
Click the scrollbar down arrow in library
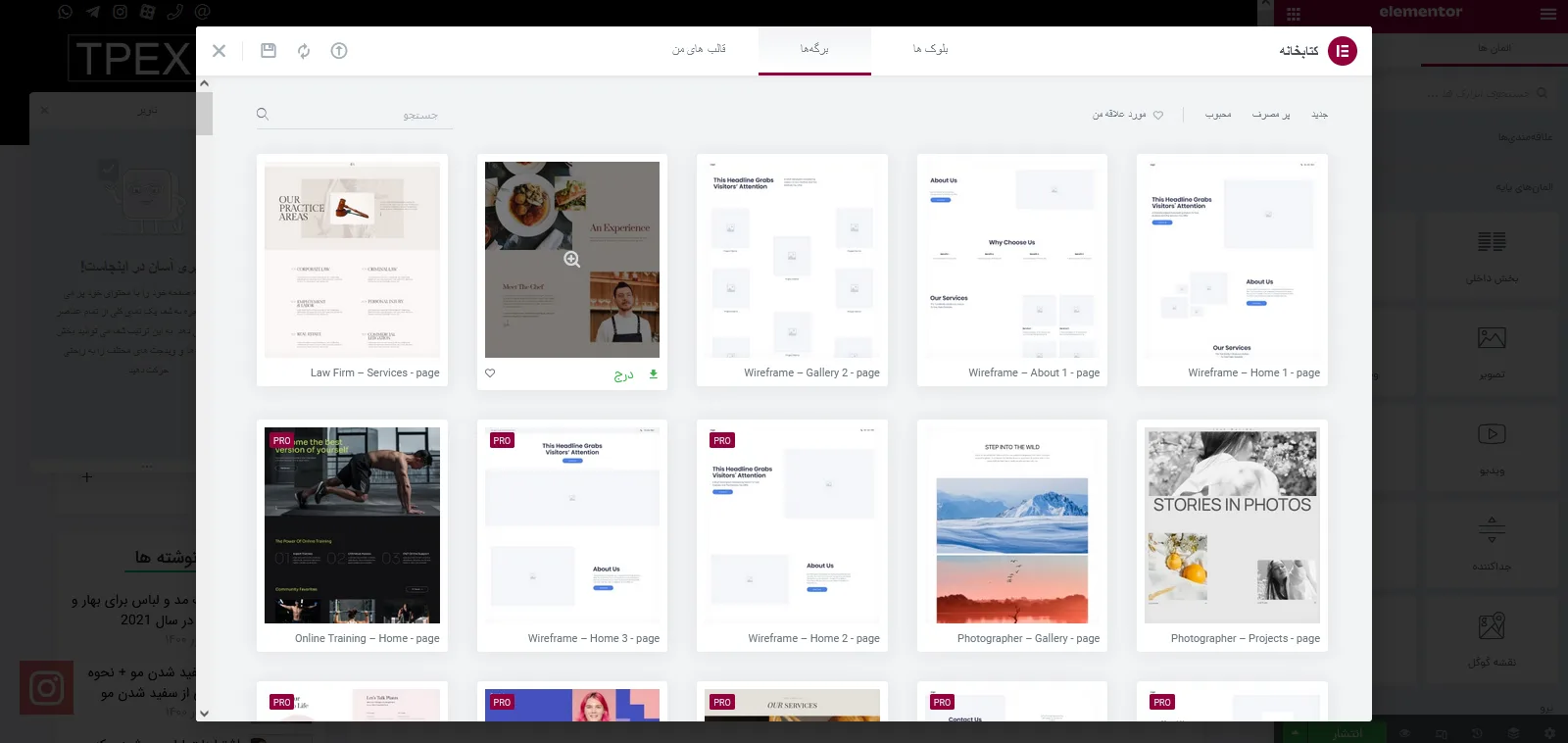pyautogui.click(x=204, y=714)
